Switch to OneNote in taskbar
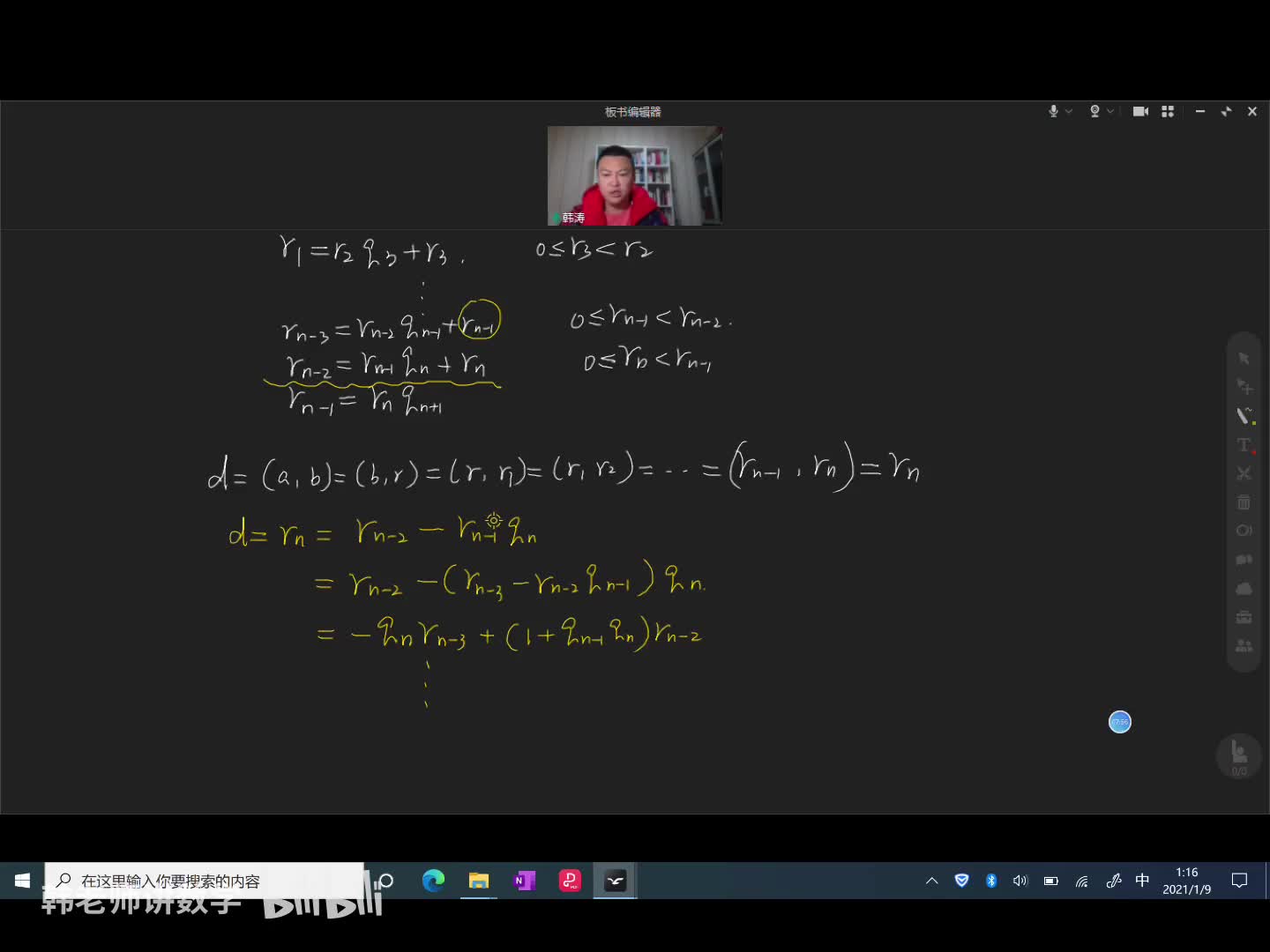Image resolution: width=1270 pixels, height=952 pixels. [525, 881]
